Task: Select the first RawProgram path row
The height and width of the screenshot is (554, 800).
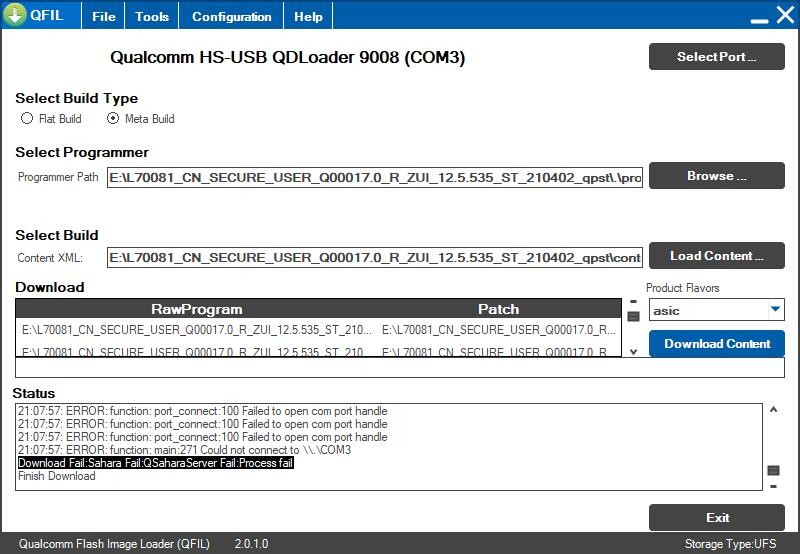Action: pyautogui.click(x=196, y=330)
